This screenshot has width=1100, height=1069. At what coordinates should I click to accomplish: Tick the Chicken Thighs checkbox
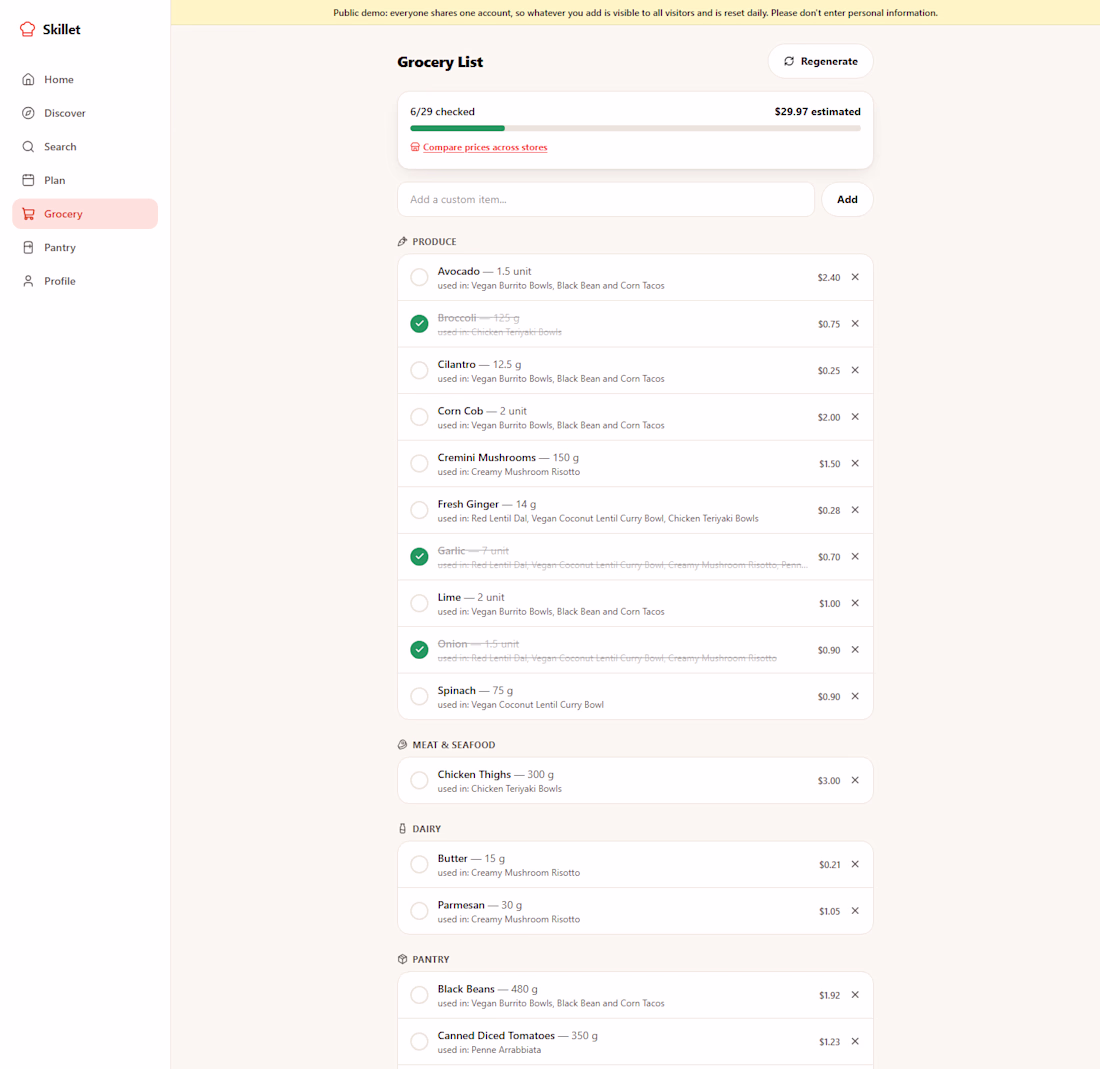(x=420, y=780)
